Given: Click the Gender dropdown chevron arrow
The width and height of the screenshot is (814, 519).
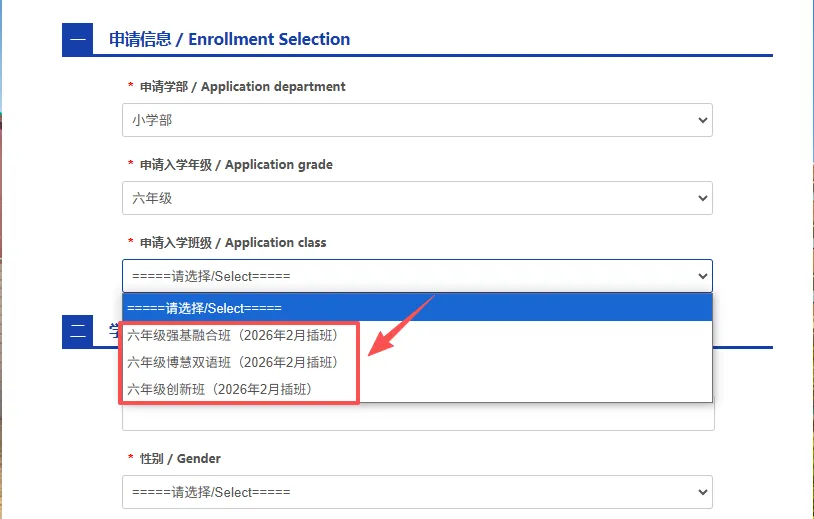Looking at the screenshot, I should point(701,492).
